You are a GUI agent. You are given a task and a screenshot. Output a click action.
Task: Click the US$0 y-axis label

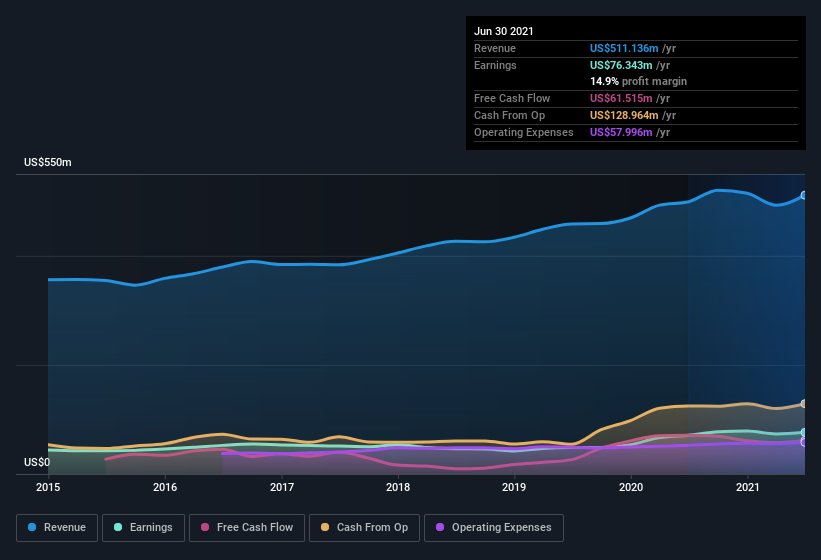[37, 462]
